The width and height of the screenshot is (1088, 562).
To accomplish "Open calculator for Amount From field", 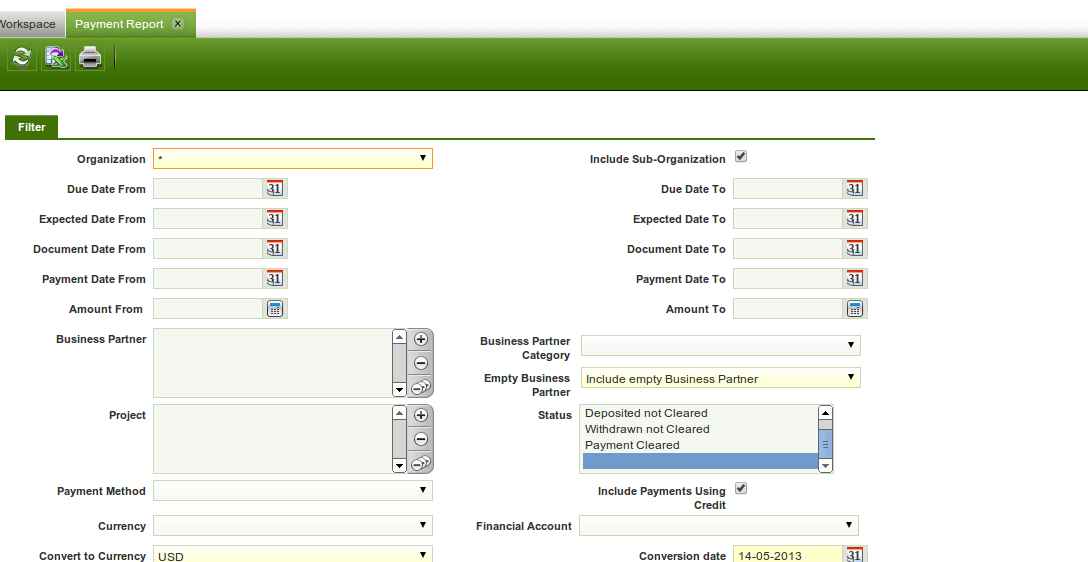I will (x=275, y=309).
